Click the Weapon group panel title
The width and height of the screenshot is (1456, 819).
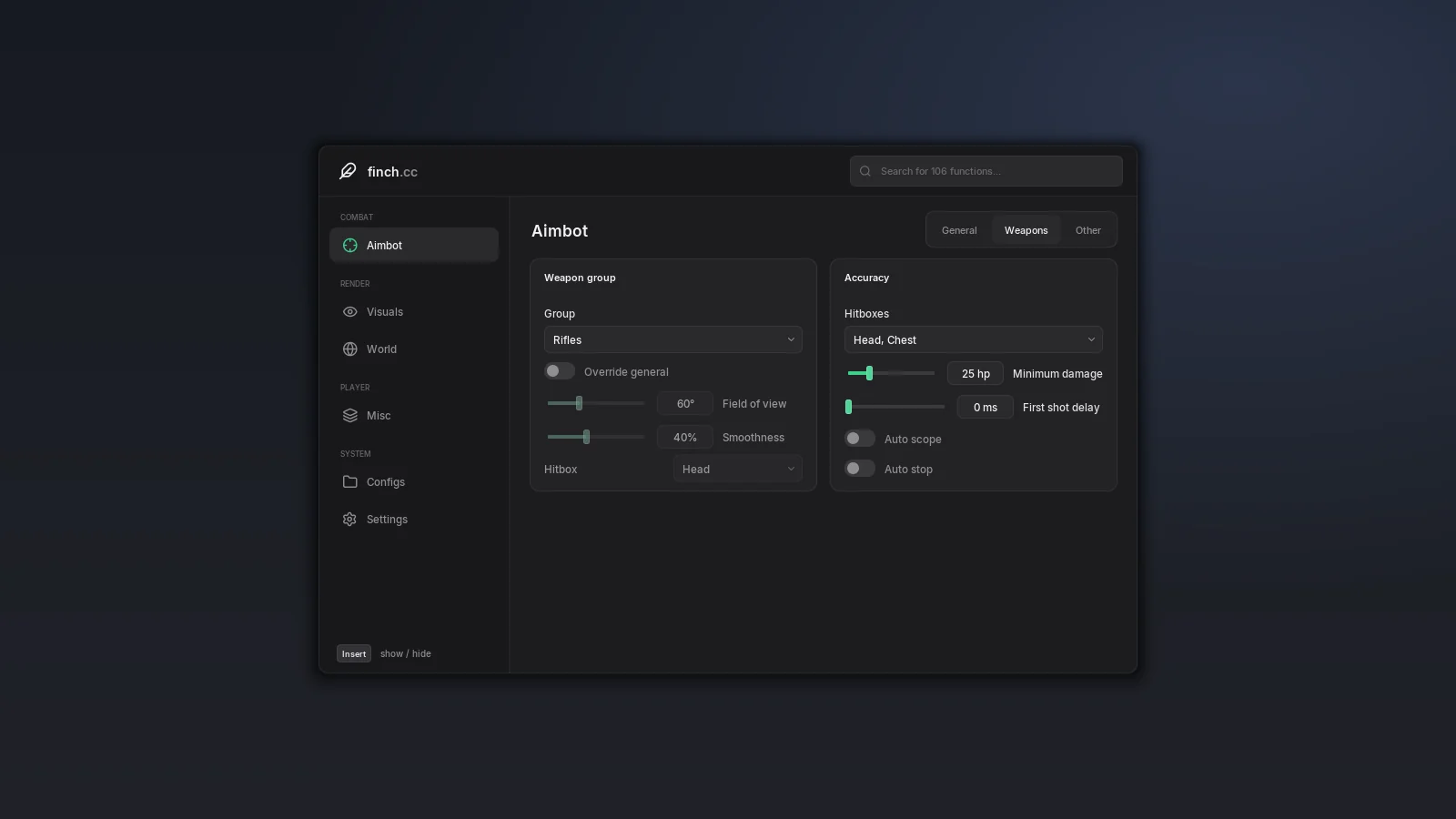[580, 278]
